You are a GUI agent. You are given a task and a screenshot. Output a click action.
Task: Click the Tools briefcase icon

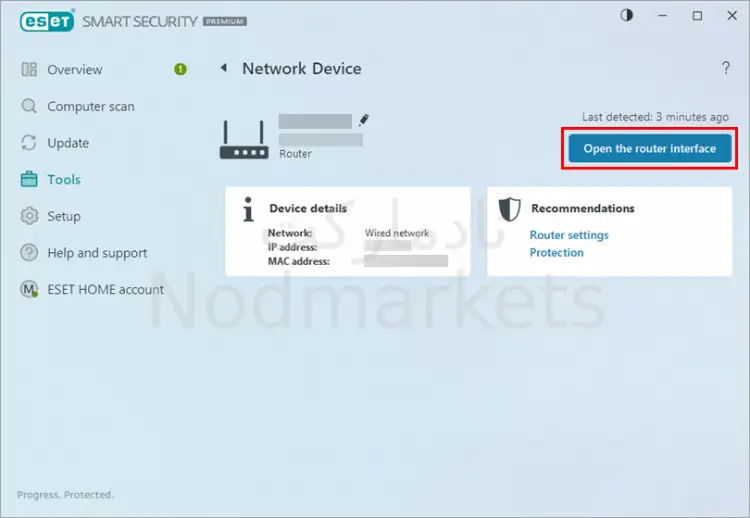point(29,179)
